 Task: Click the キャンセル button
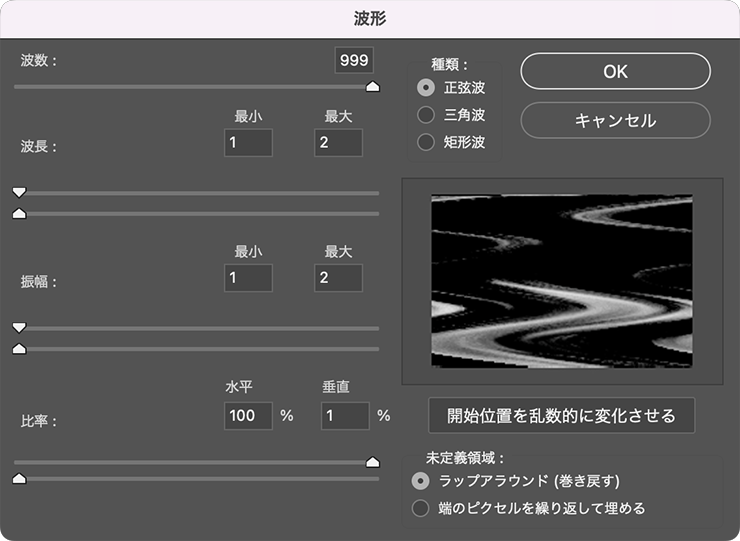pyautogui.click(x=615, y=120)
